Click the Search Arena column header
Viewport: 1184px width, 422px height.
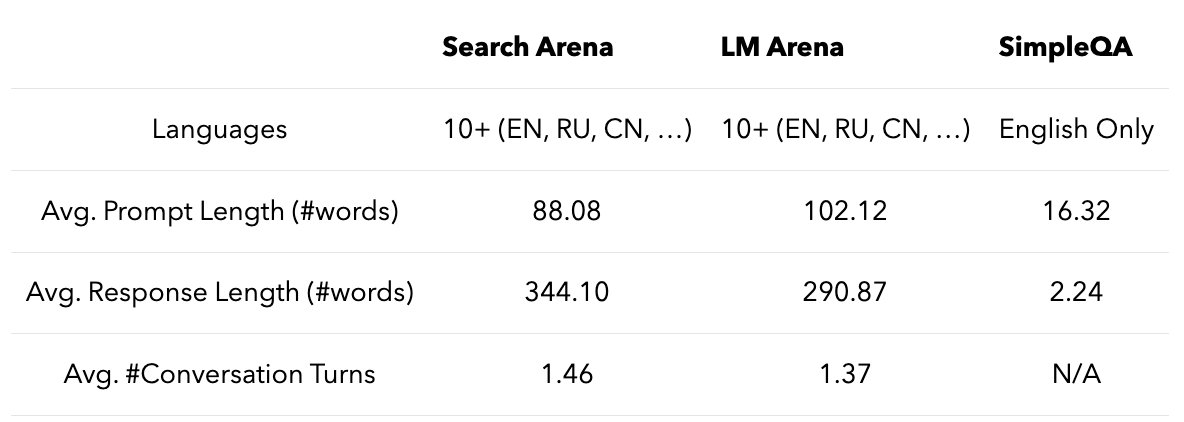click(x=527, y=47)
